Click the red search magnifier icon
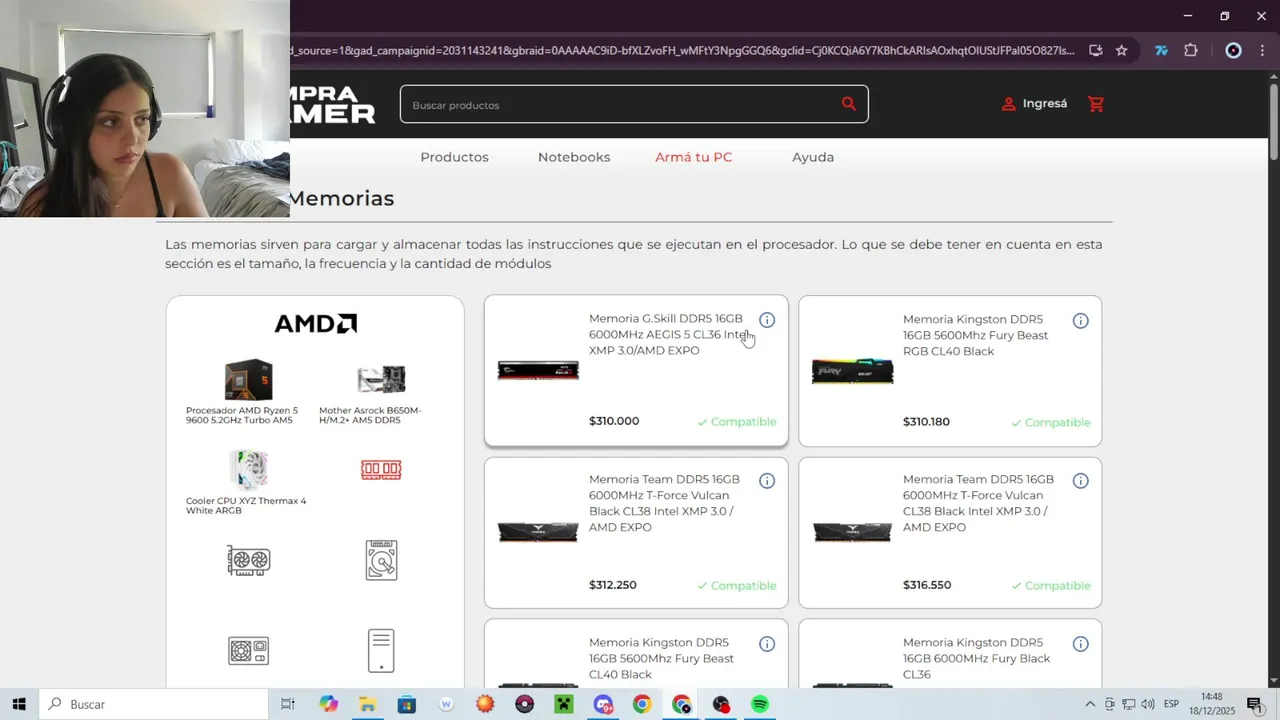1280x720 pixels. (x=849, y=103)
